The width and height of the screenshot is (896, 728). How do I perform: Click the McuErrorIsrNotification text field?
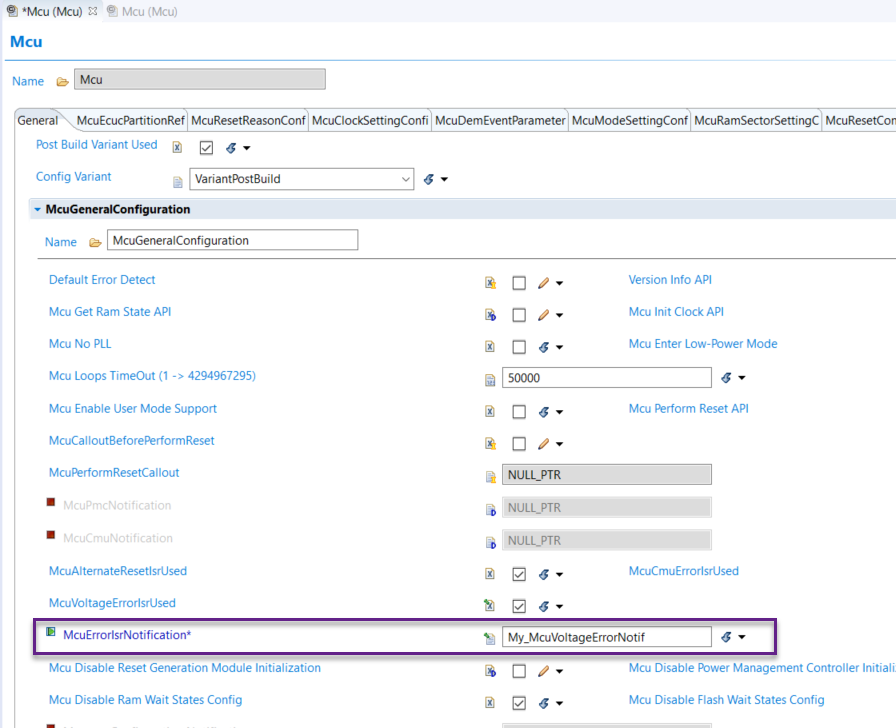[x=606, y=637]
